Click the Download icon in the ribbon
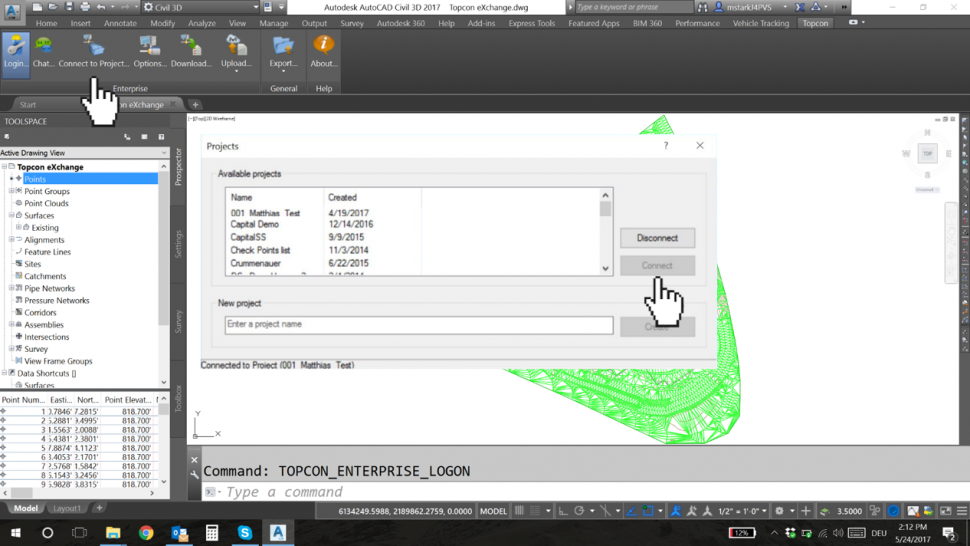The width and height of the screenshot is (970, 546). tap(191, 52)
